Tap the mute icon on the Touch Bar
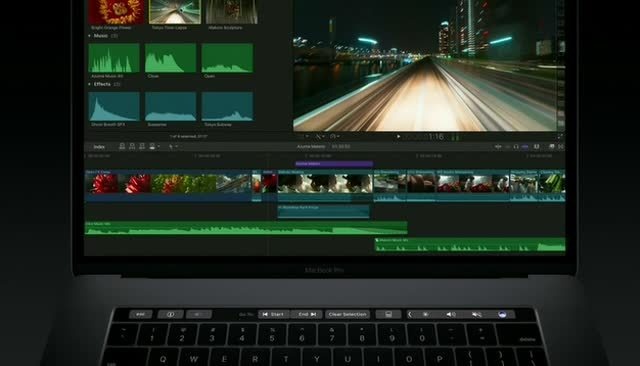Viewport: 640px width, 366px height. [x=477, y=314]
